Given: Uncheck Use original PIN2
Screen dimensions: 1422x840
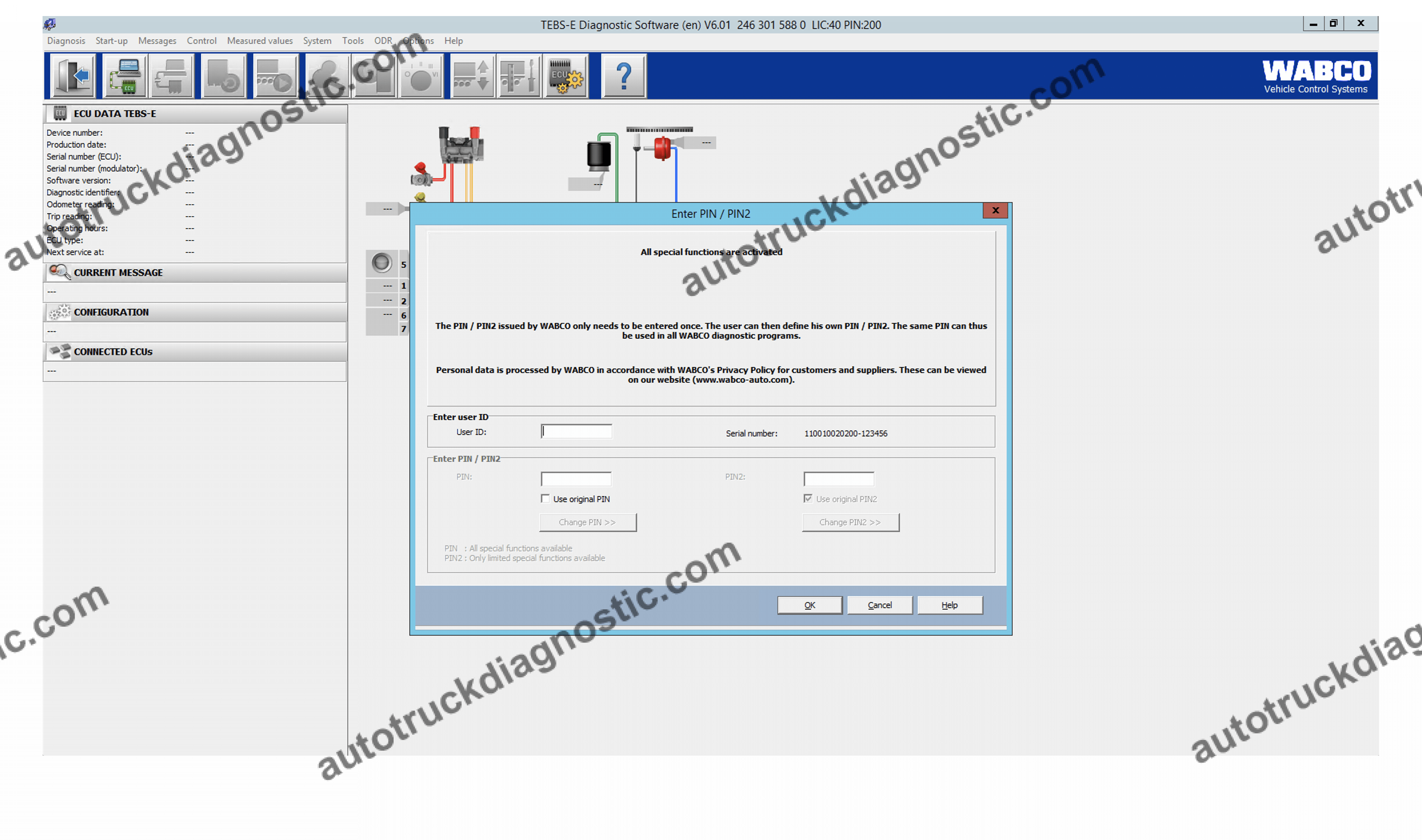Looking at the screenshot, I should (808, 498).
